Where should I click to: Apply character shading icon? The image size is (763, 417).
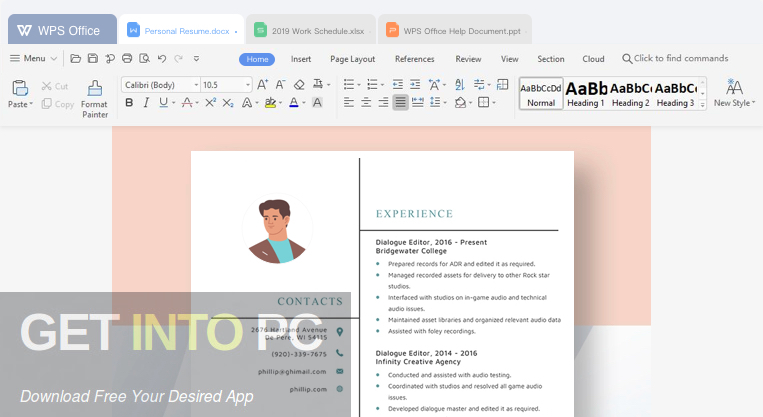[x=317, y=103]
